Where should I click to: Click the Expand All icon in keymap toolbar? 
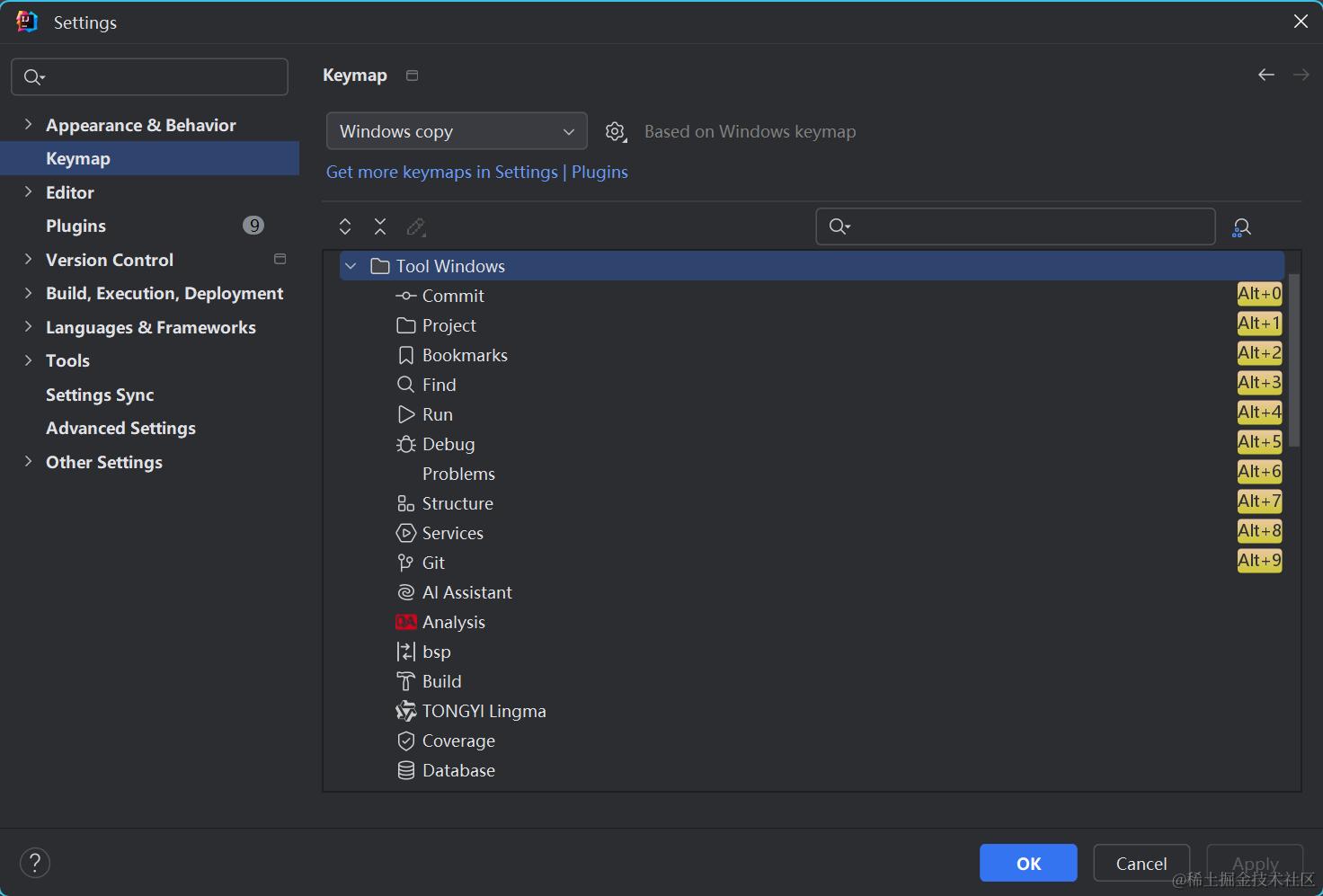pyautogui.click(x=345, y=226)
